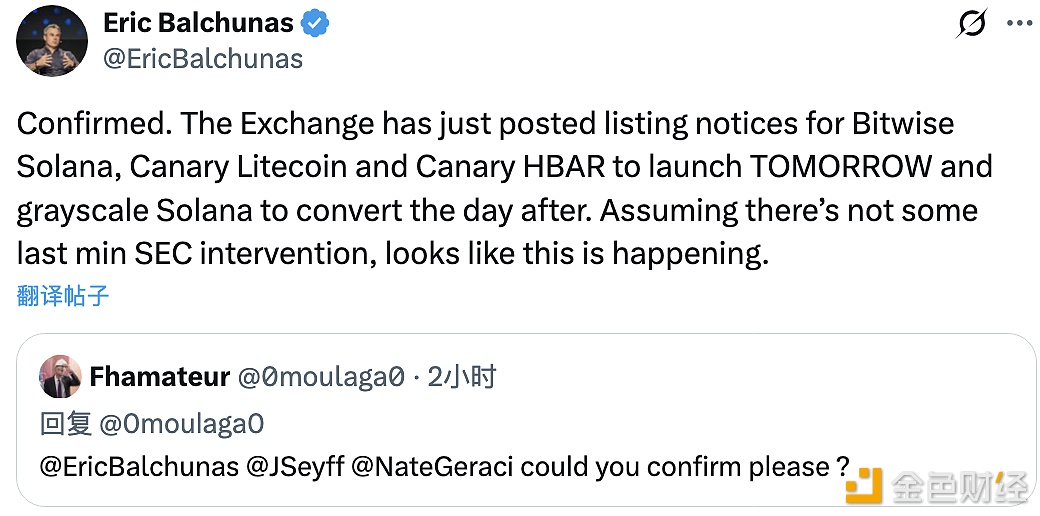Click Fhamateur's small avatar in quoted post
1040x516 pixels.
point(60,376)
